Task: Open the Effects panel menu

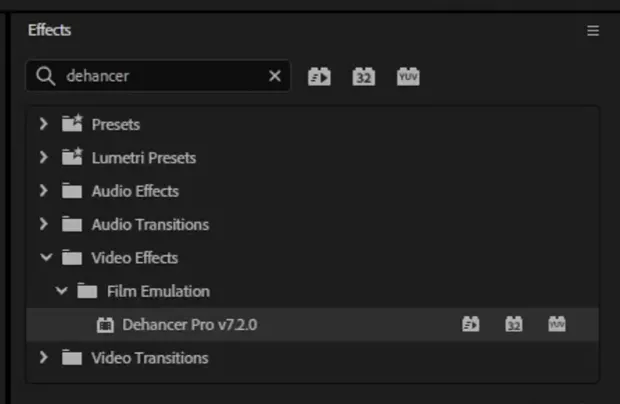Action: pos(593,31)
